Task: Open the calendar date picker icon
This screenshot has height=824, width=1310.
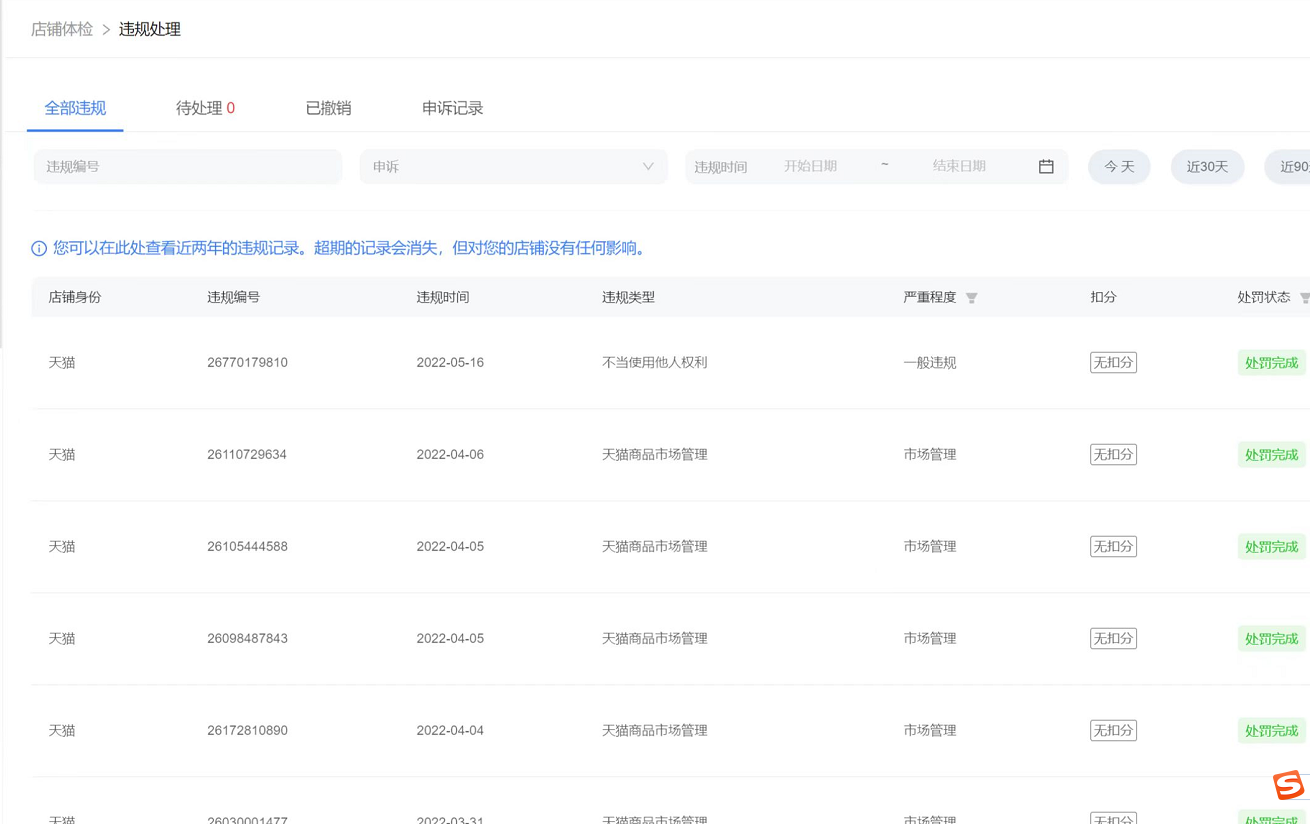Action: click(1046, 167)
